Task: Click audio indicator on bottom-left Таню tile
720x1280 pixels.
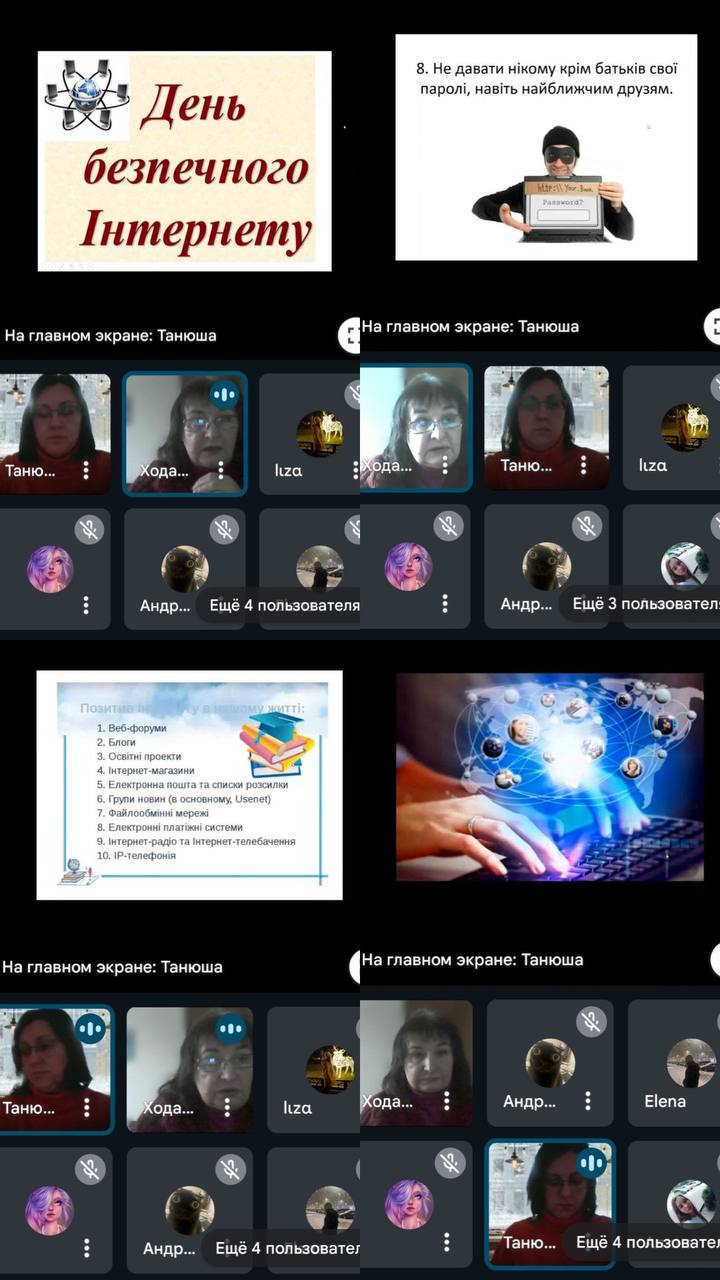Action: [91, 1027]
